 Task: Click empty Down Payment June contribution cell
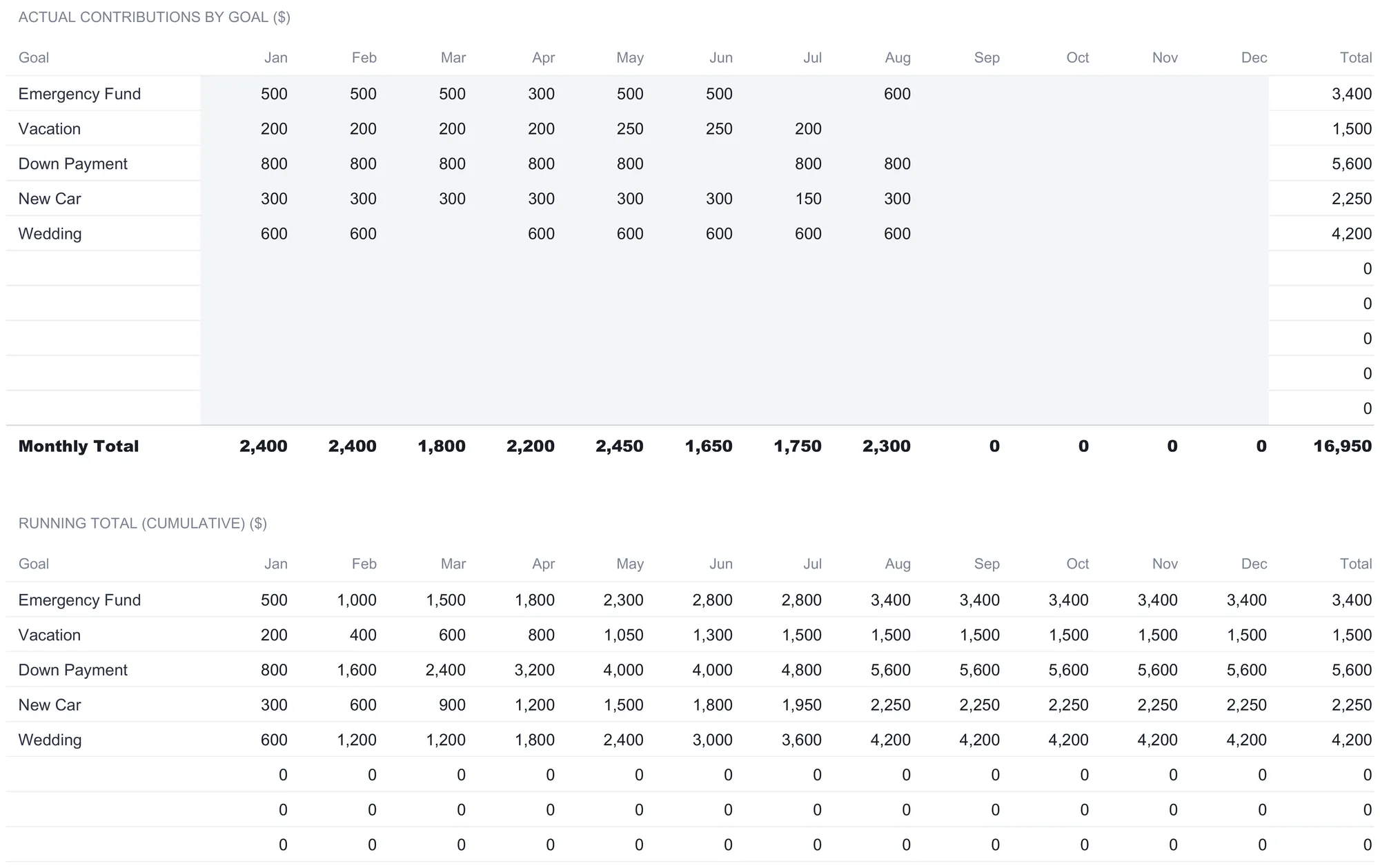(x=689, y=164)
